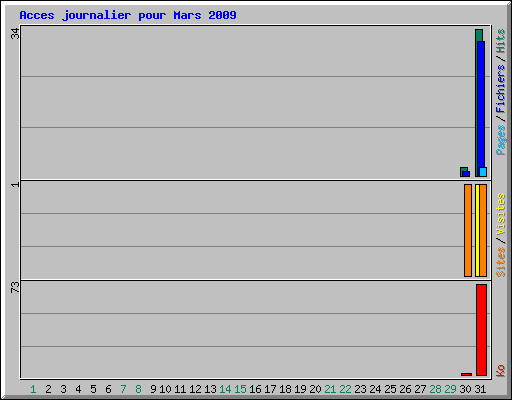
Task: Click day label '29' on x-axis
Action: [450, 389]
